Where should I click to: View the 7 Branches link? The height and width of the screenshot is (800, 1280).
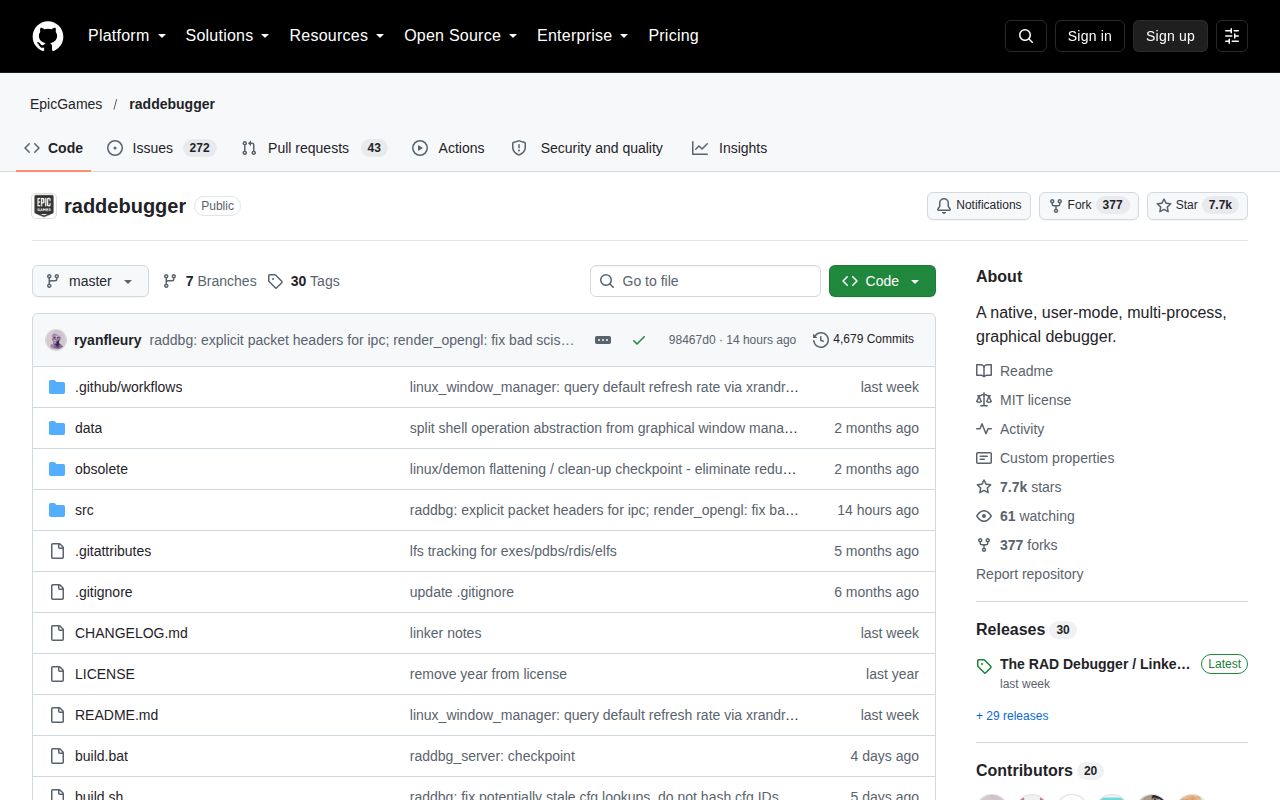tap(210, 281)
